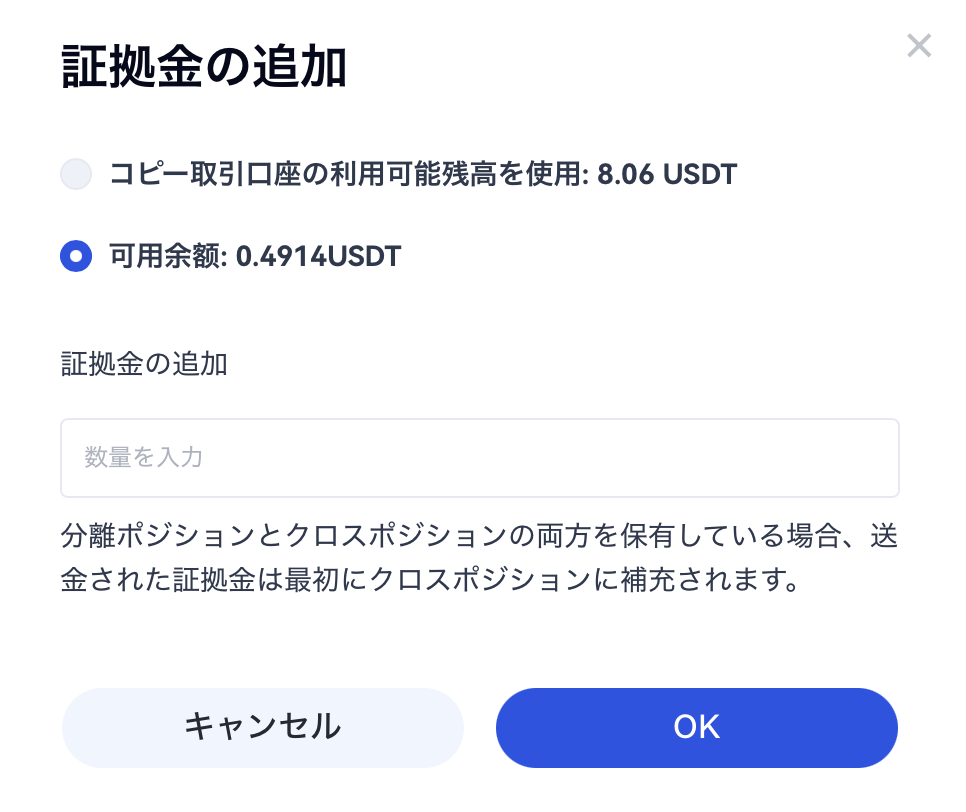
Task: Click the word USDT in the copy trading option
Action: point(700,175)
